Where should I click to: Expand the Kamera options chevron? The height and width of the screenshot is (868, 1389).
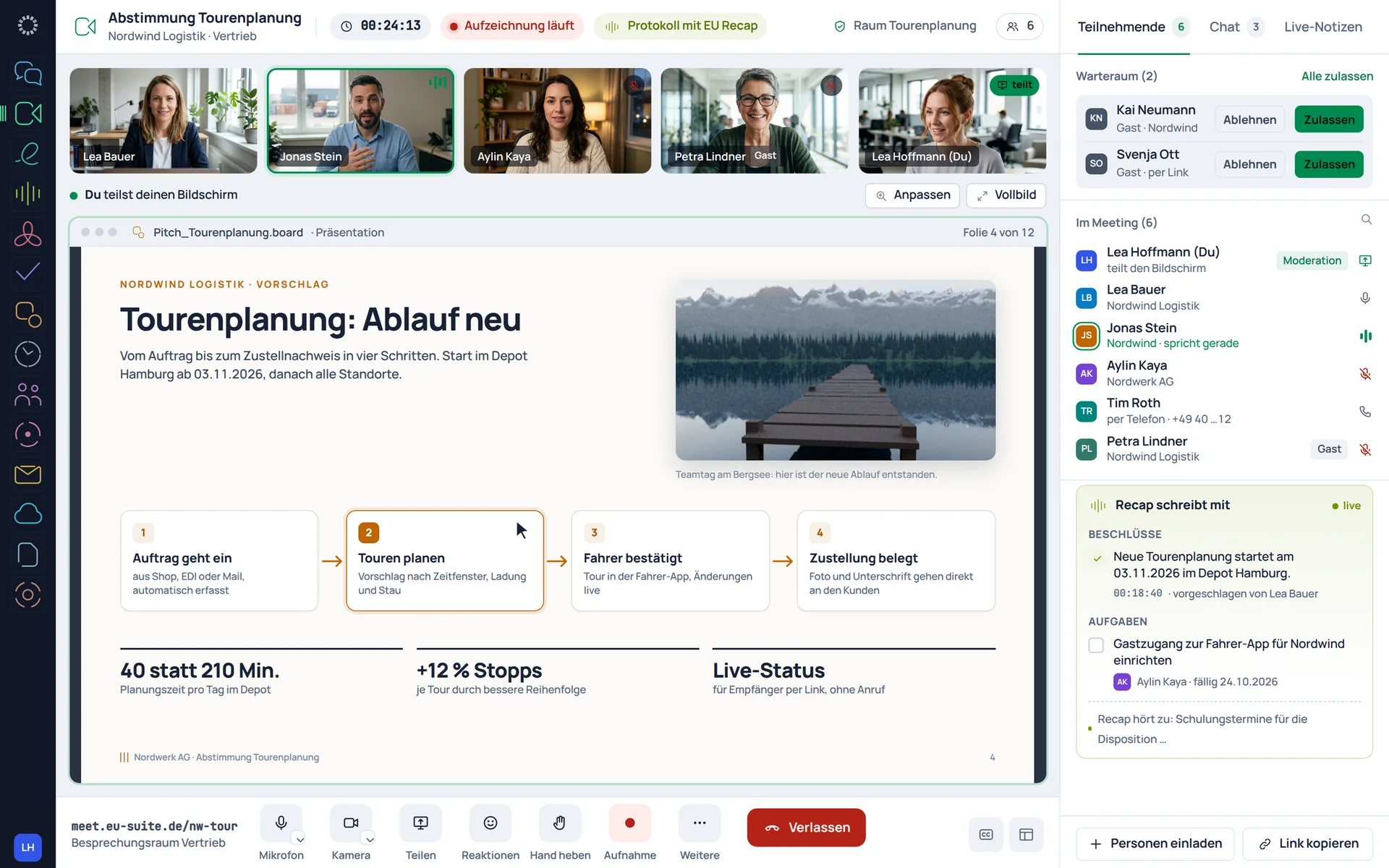(369, 839)
